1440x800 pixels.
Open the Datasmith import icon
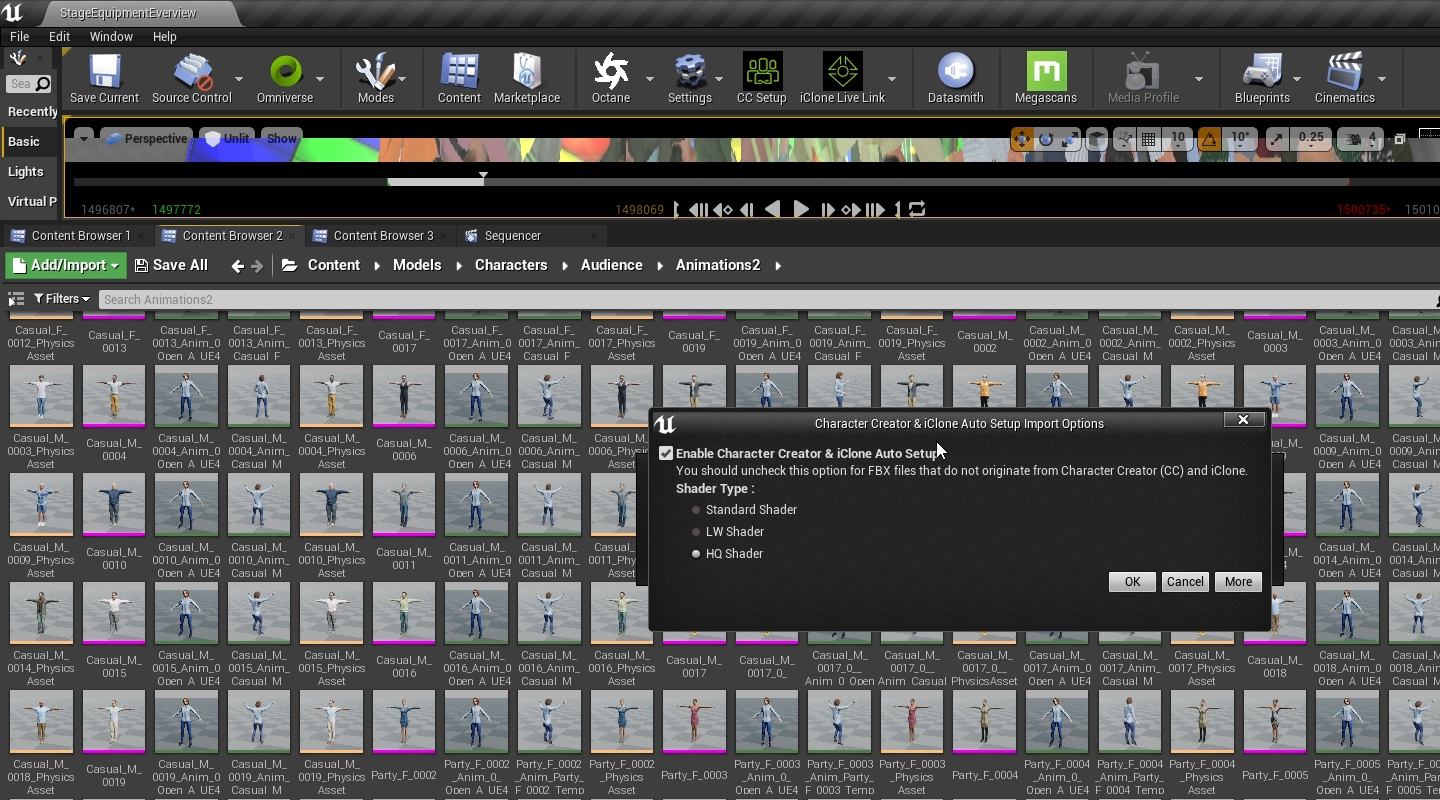pos(955,78)
